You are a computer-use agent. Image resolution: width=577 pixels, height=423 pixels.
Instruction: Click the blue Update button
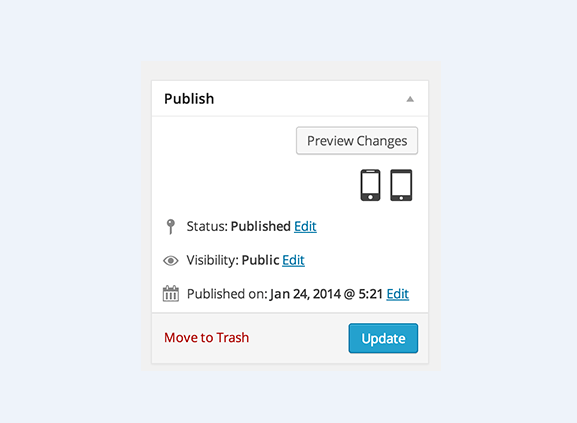coord(383,338)
